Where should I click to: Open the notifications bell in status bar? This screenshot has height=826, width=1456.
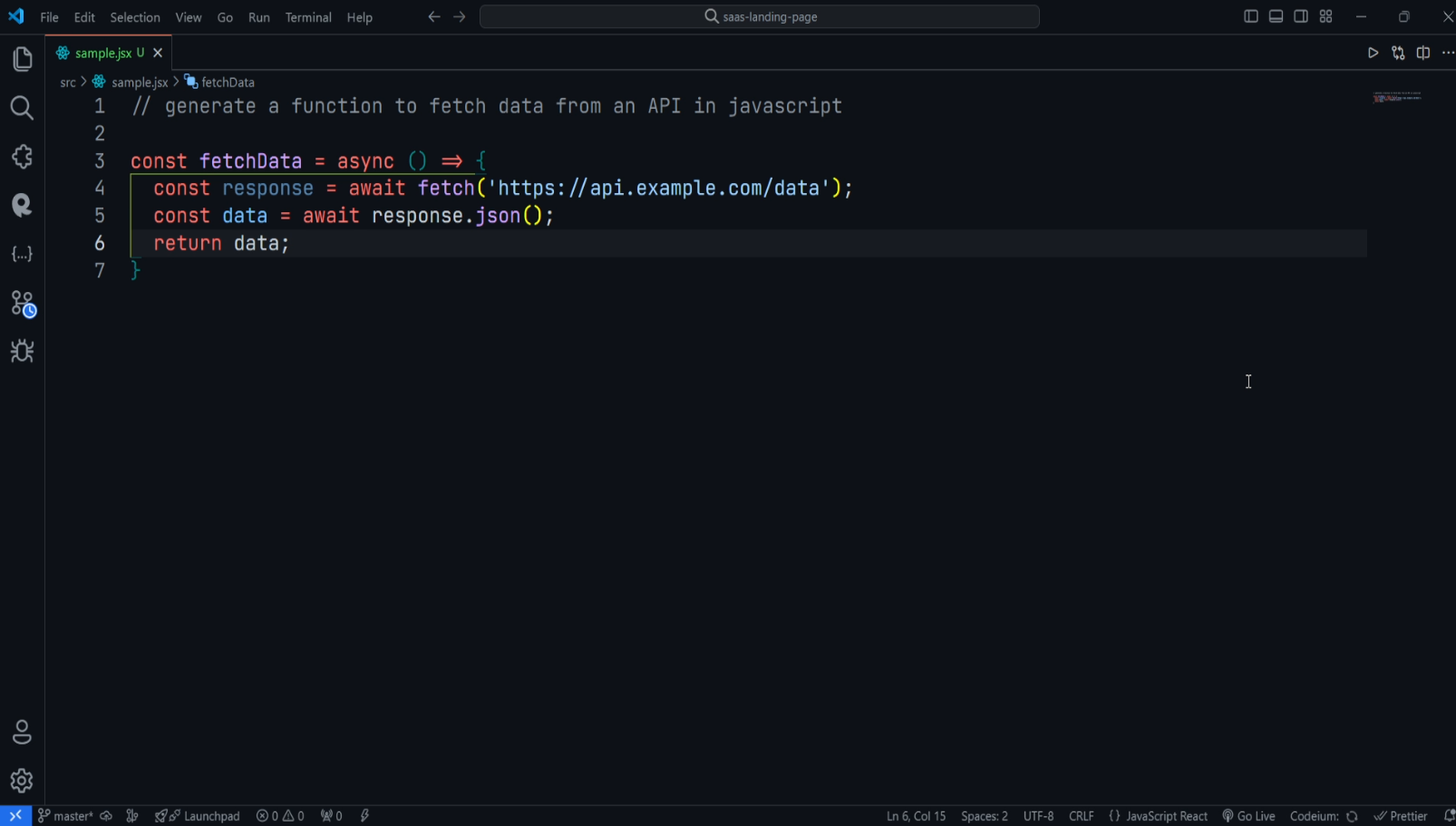(x=1449, y=816)
